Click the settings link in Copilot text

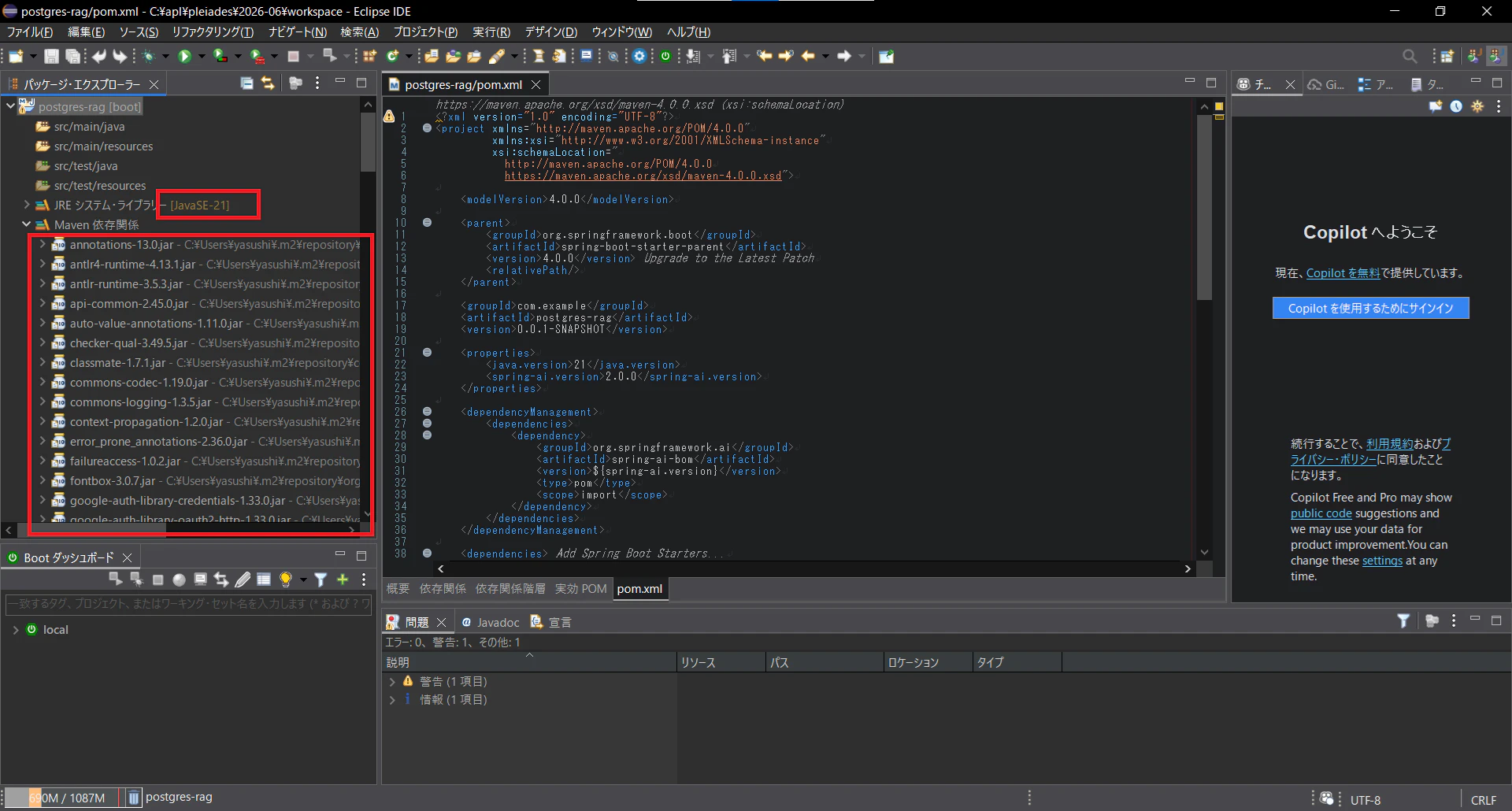pyautogui.click(x=1382, y=561)
